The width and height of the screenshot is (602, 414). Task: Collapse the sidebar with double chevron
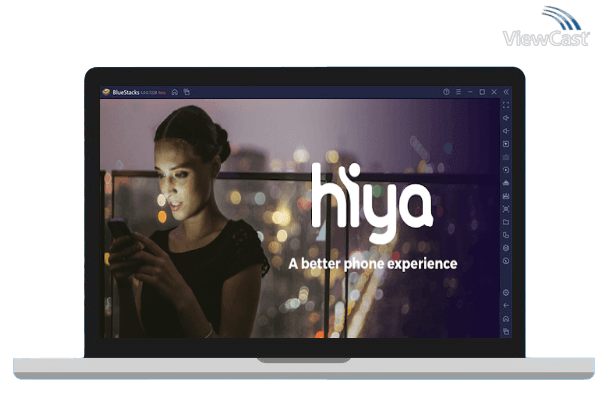tap(506, 92)
